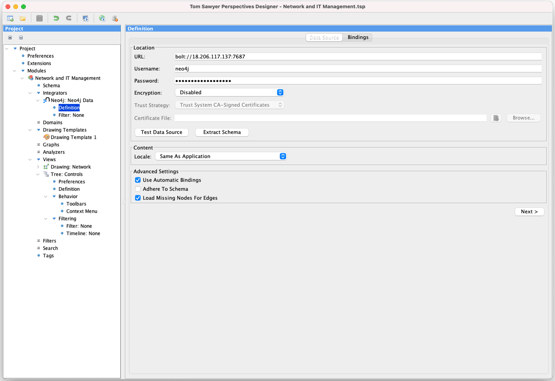Switch to the Data Source tab
Image resolution: width=555 pixels, height=381 pixels.
point(324,37)
